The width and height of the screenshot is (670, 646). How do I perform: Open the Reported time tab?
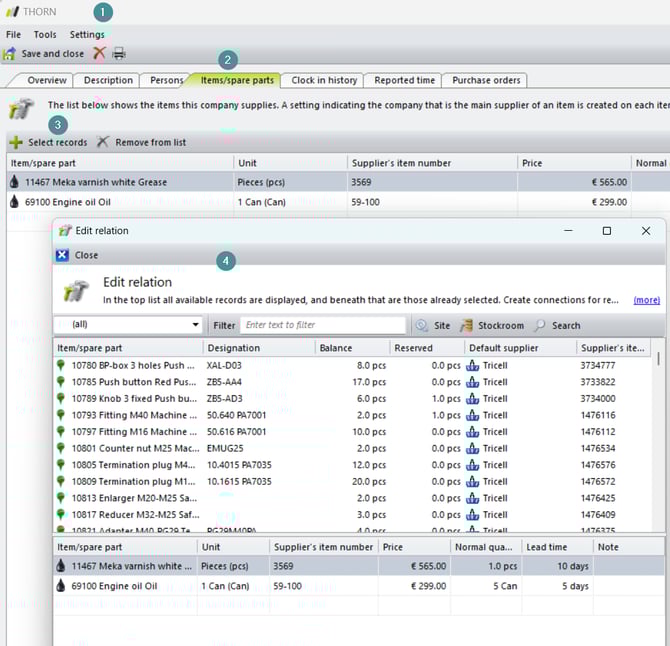tap(404, 80)
